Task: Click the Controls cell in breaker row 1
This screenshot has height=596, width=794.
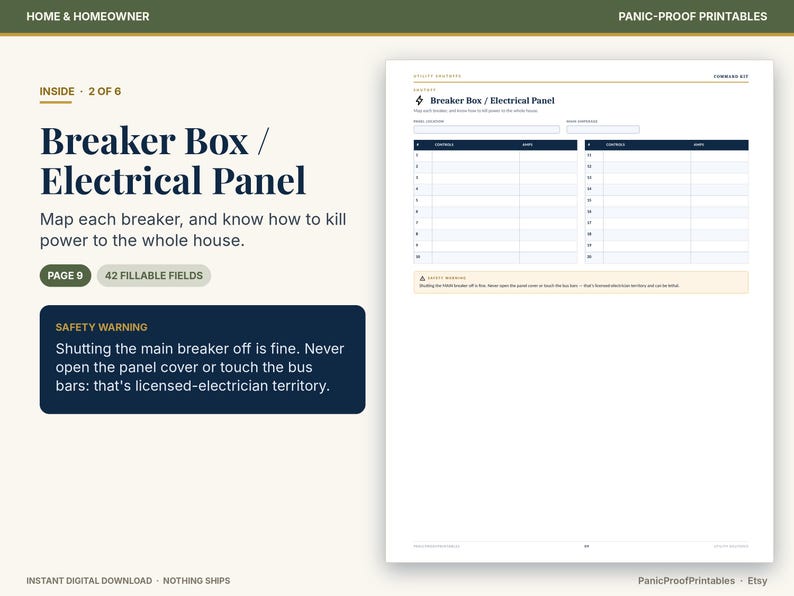Action: (x=475, y=155)
